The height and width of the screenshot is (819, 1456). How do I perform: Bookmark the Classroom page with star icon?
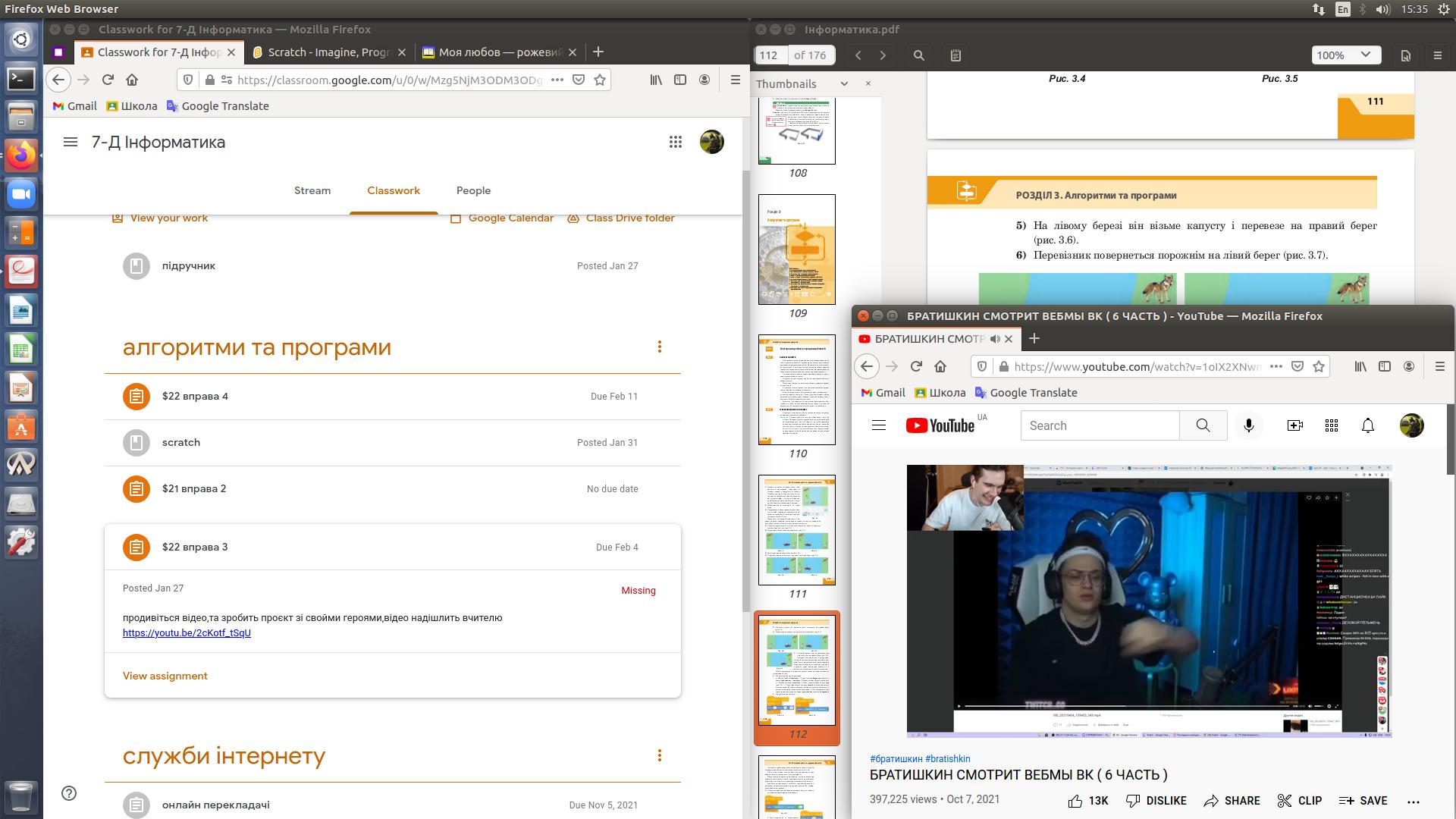(600, 80)
